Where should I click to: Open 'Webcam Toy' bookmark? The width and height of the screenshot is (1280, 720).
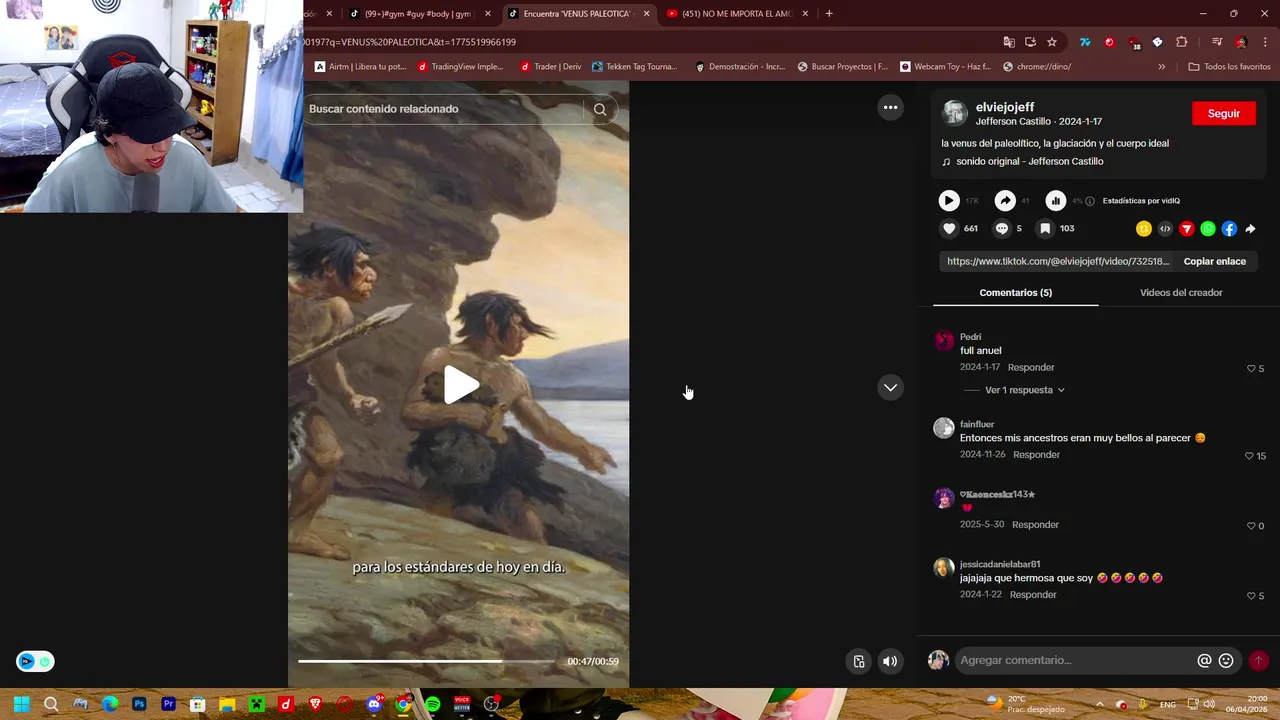pyautogui.click(x=945, y=67)
